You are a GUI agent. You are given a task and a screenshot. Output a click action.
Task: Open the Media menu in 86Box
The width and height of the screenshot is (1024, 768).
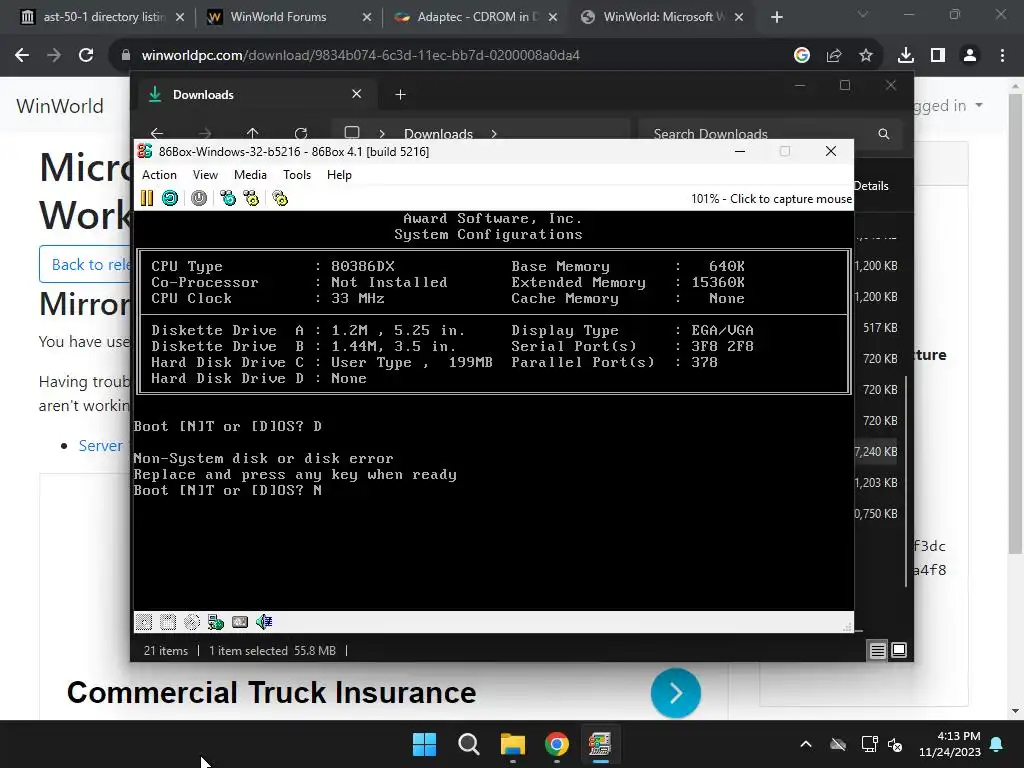pyautogui.click(x=250, y=175)
